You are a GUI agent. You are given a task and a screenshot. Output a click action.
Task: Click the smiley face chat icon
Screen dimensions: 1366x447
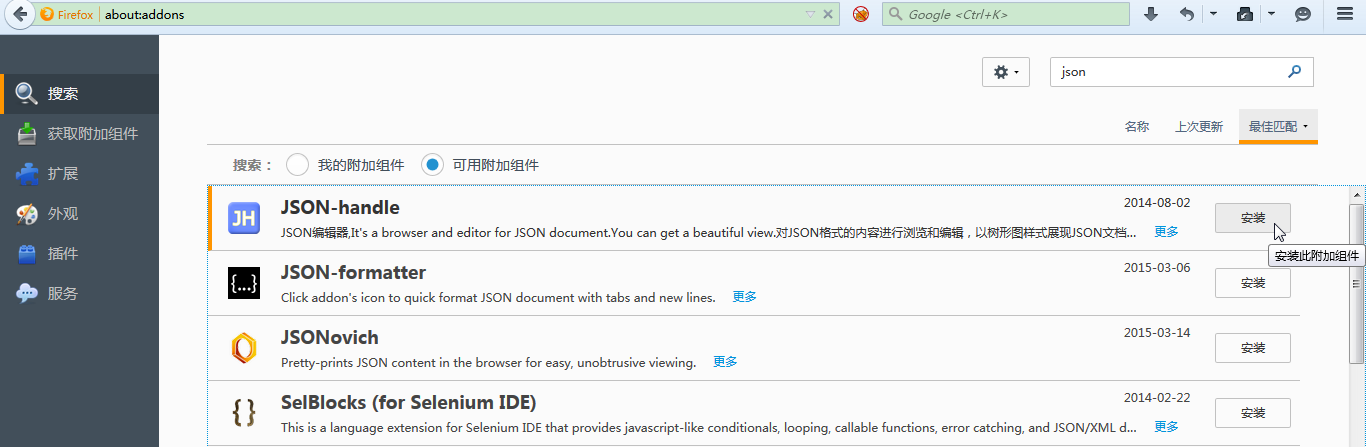(x=1303, y=14)
